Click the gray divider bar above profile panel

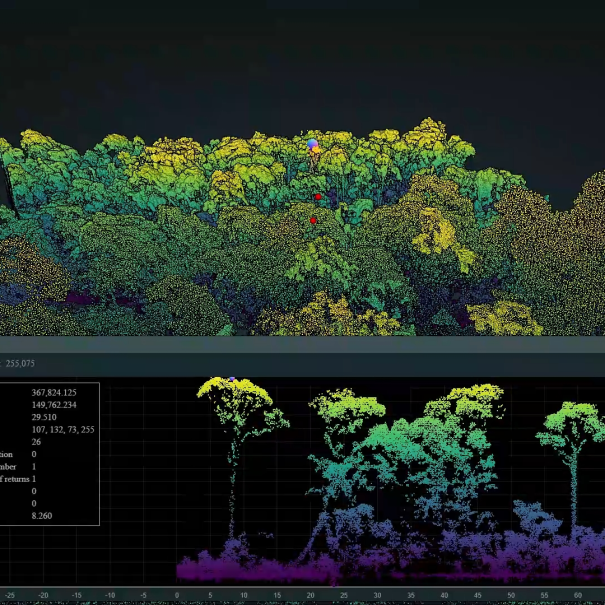pyautogui.click(x=302, y=344)
